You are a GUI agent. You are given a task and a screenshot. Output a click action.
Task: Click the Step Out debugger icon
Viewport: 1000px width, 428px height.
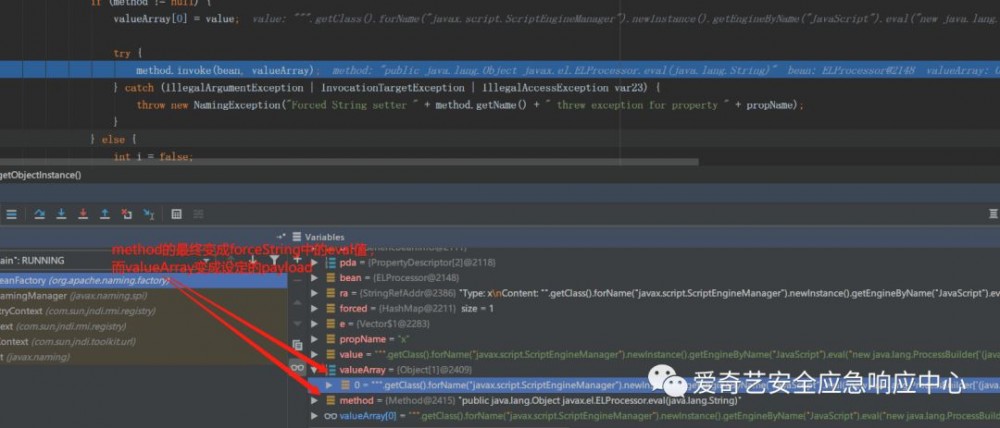point(105,214)
